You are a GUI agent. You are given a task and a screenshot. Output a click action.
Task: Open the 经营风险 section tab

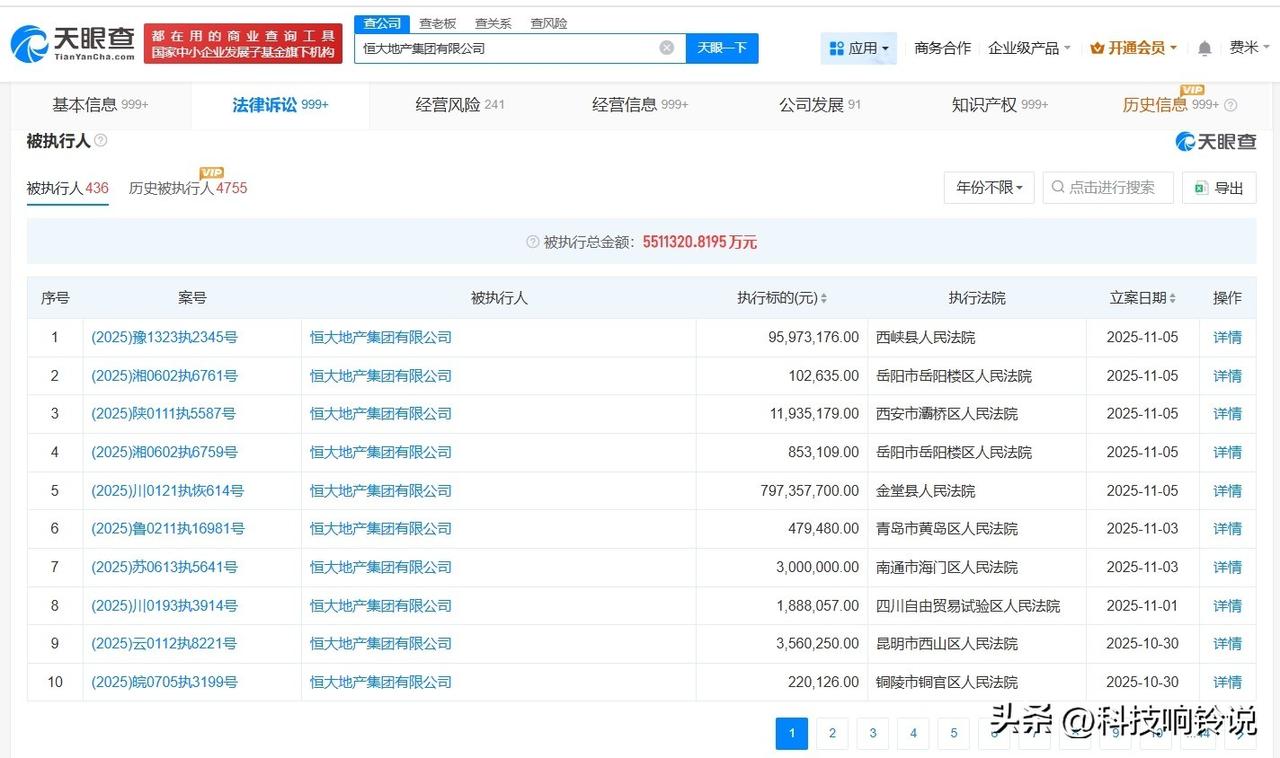(449, 103)
